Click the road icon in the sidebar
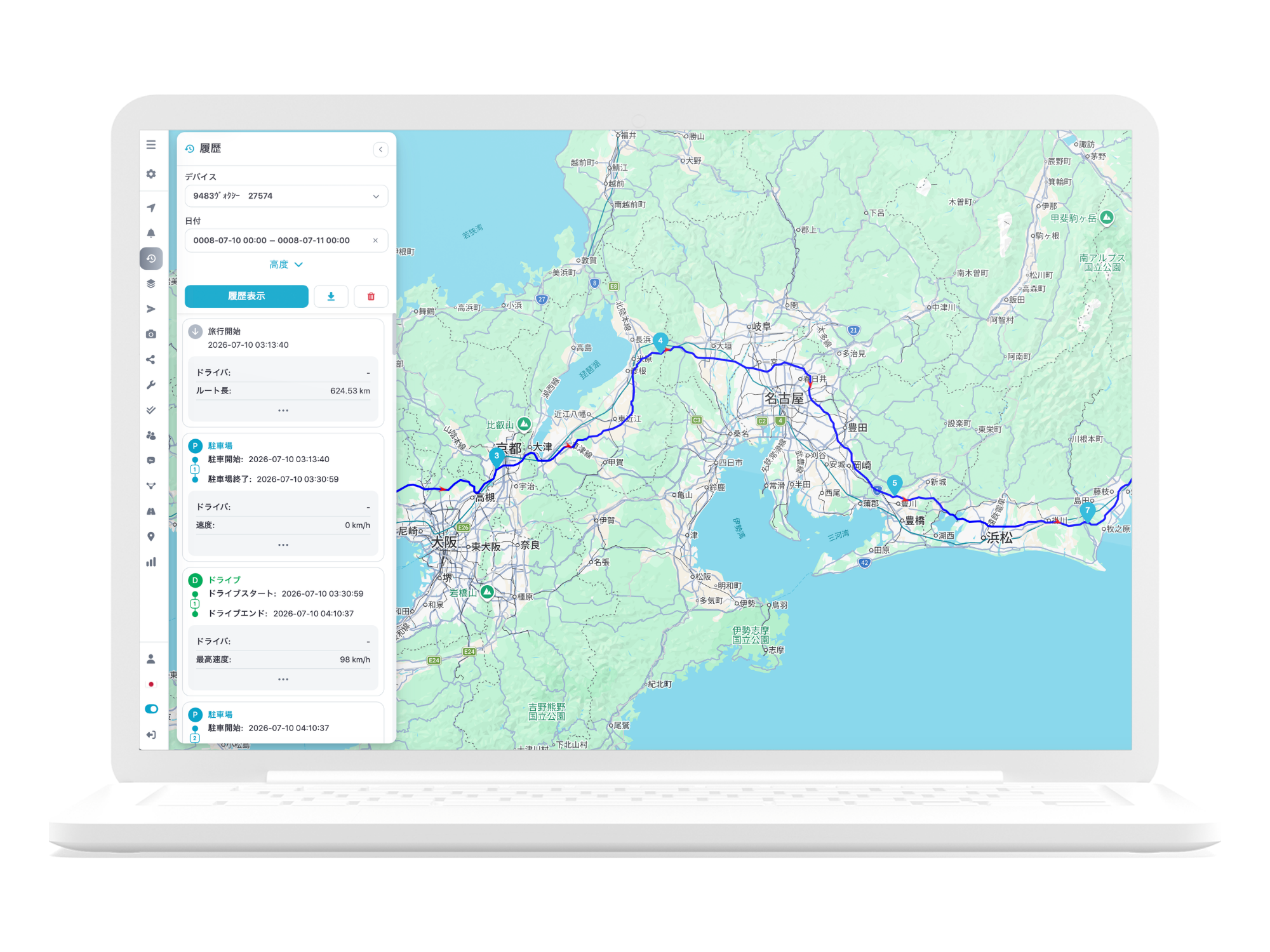This screenshot has height=952, width=1270. 151,512
